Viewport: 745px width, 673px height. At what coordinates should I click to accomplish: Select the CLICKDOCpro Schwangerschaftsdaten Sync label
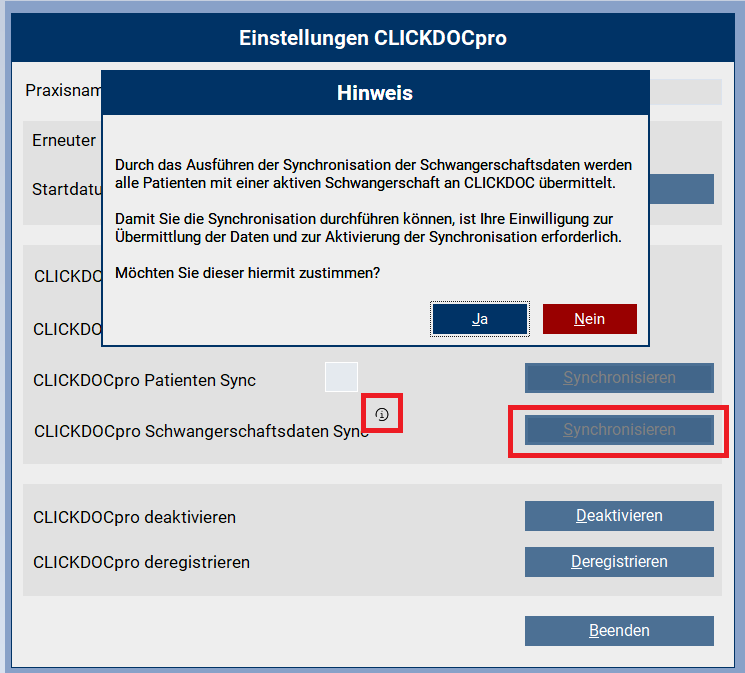(x=200, y=432)
